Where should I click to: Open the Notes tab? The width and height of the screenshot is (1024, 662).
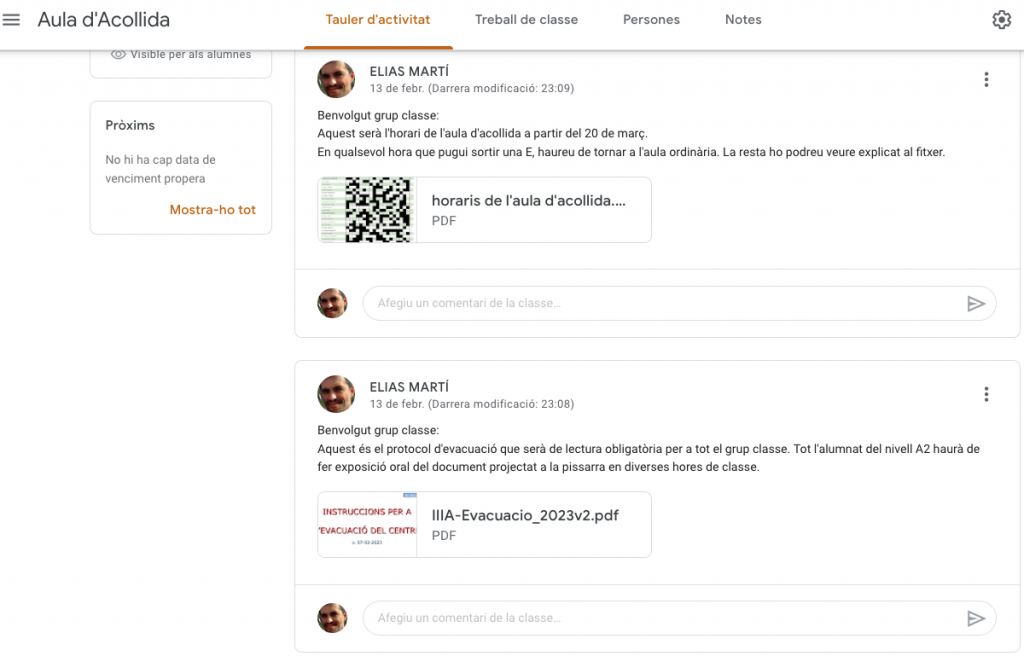(743, 20)
